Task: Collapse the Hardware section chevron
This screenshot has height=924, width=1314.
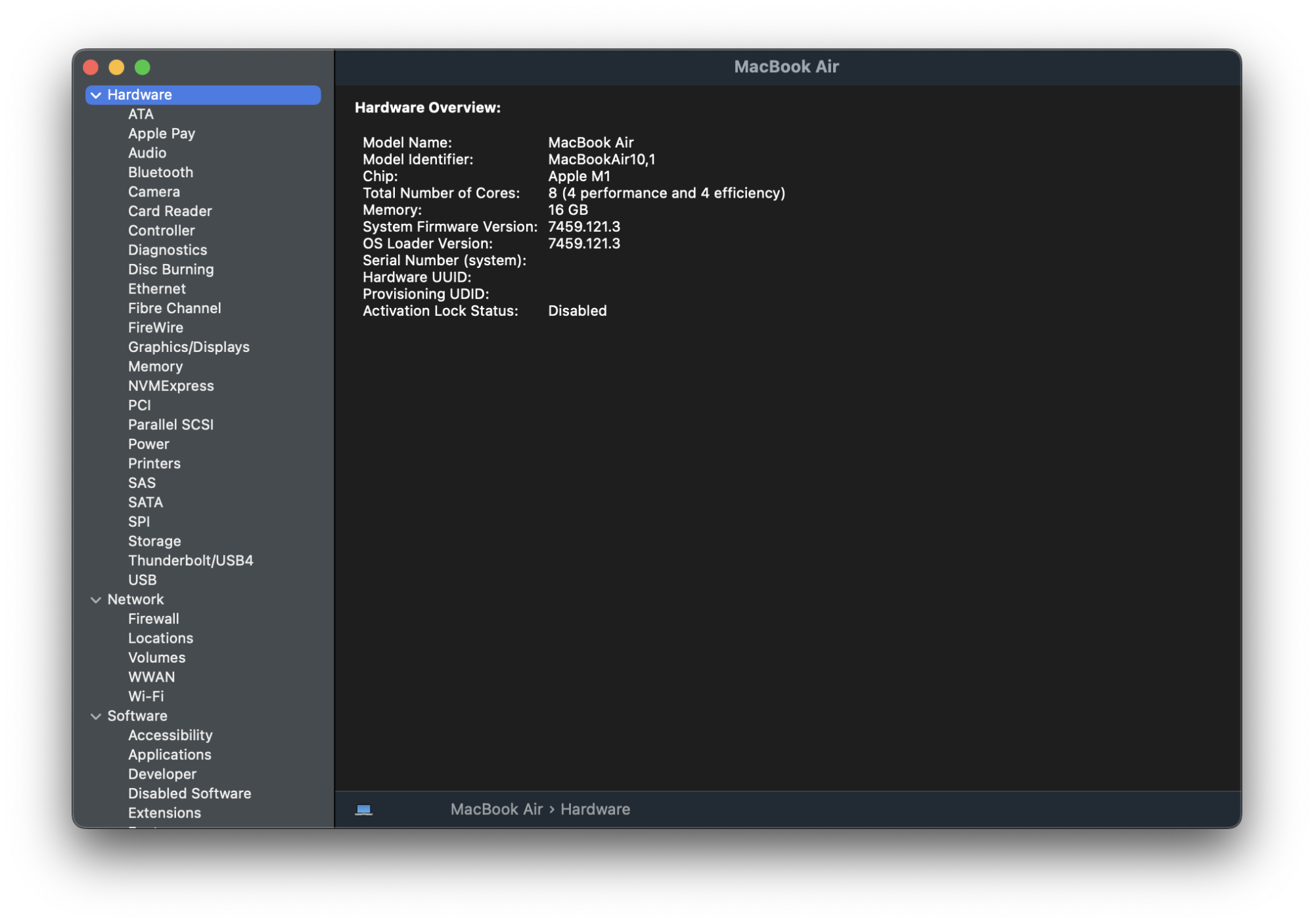Action: (96, 95)
